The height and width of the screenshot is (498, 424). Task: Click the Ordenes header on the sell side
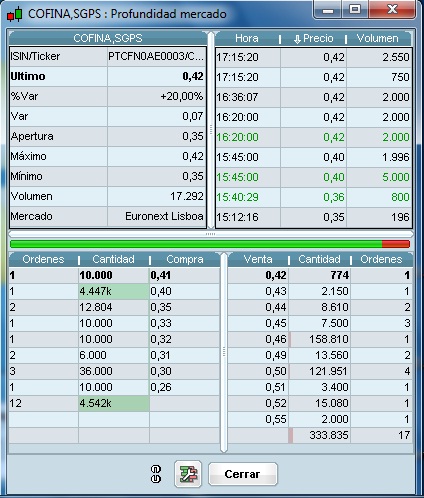click(x=381, y=259)
